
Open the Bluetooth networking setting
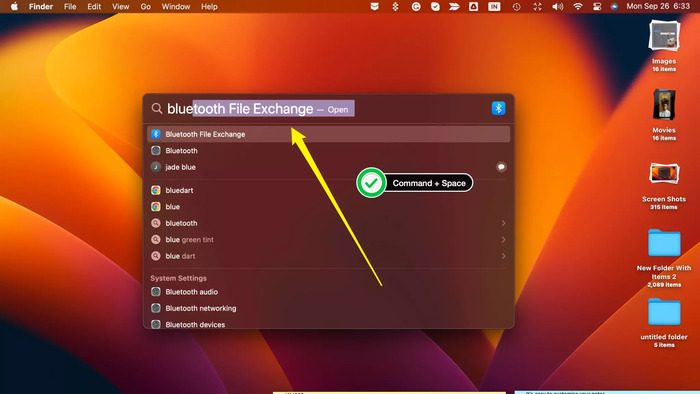[x=328, y=308]
